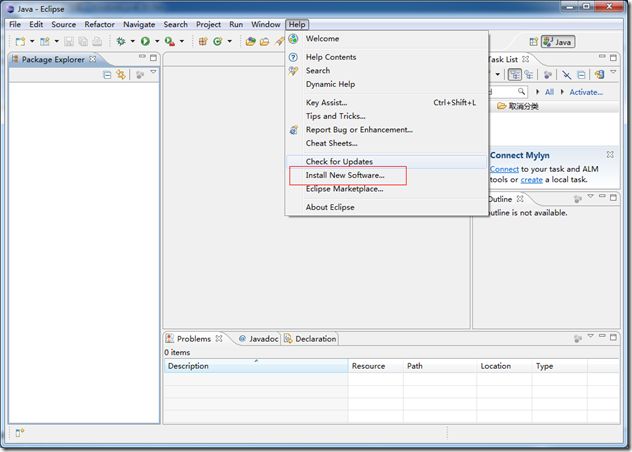This screenshot has height=452, width=632.
Task: Choose Report Bug or Enhancement... menu entry
Action: pos(387,129)
